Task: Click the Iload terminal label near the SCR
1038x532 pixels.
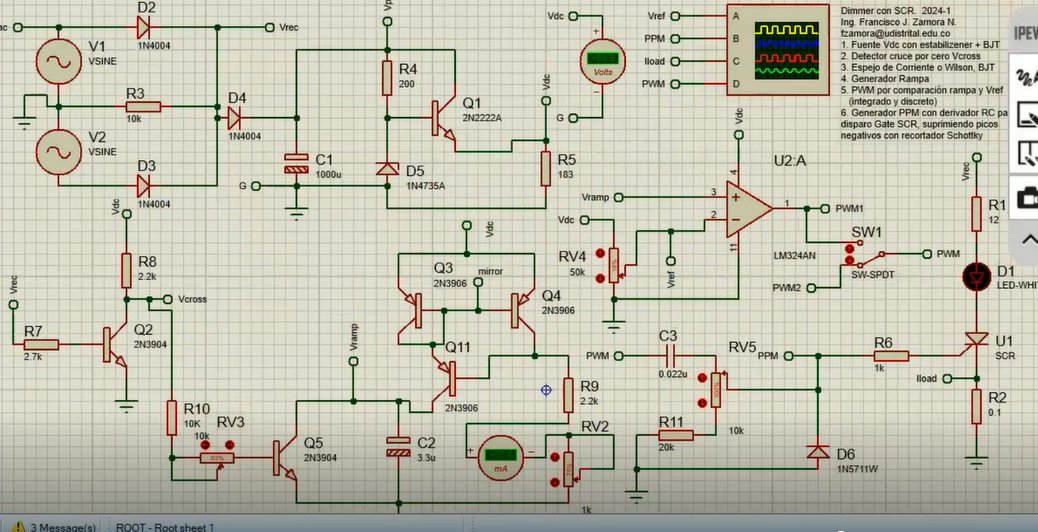Action: [x=926, y=378]
